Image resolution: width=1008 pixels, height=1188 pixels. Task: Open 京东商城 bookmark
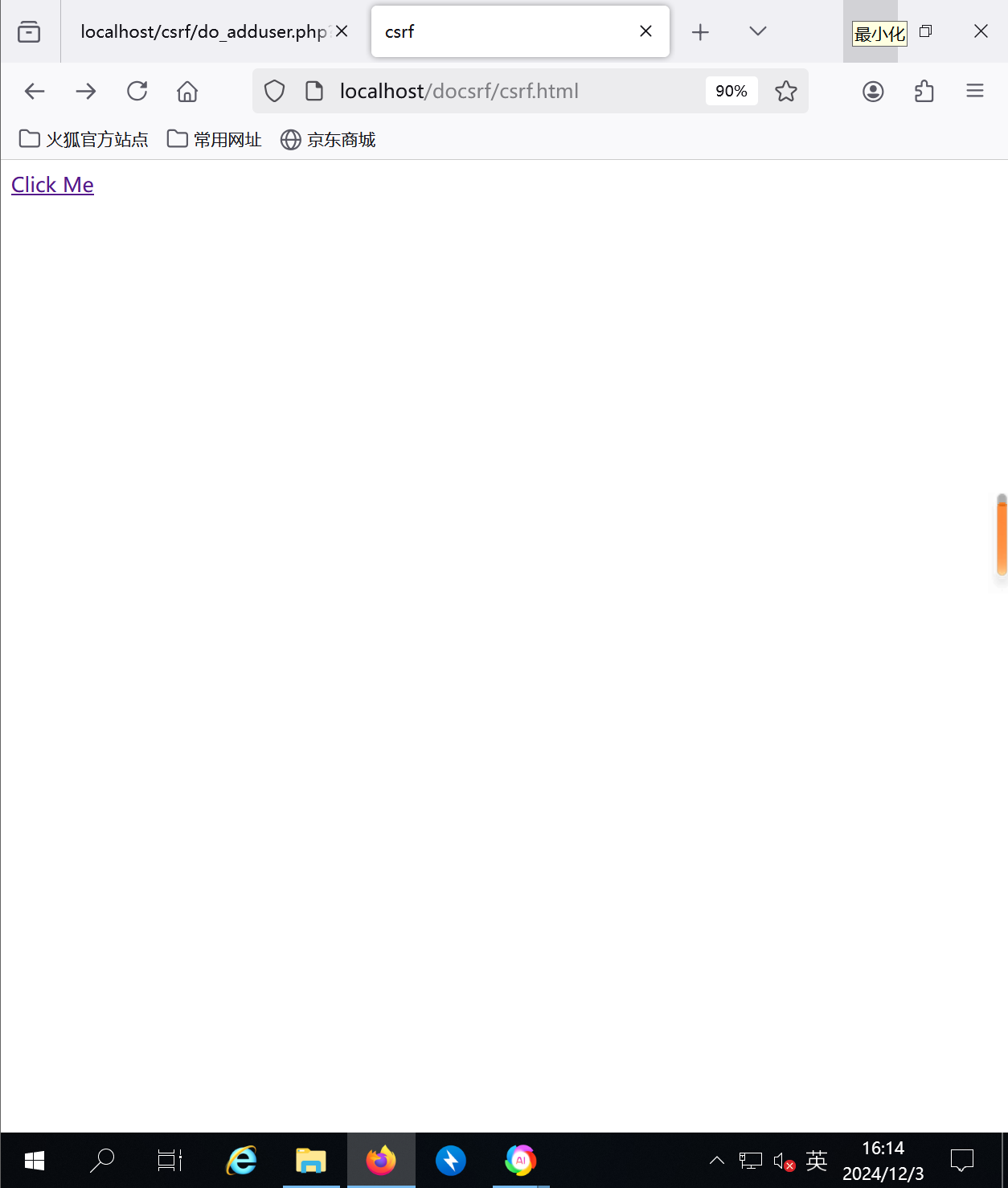point(328,140)
